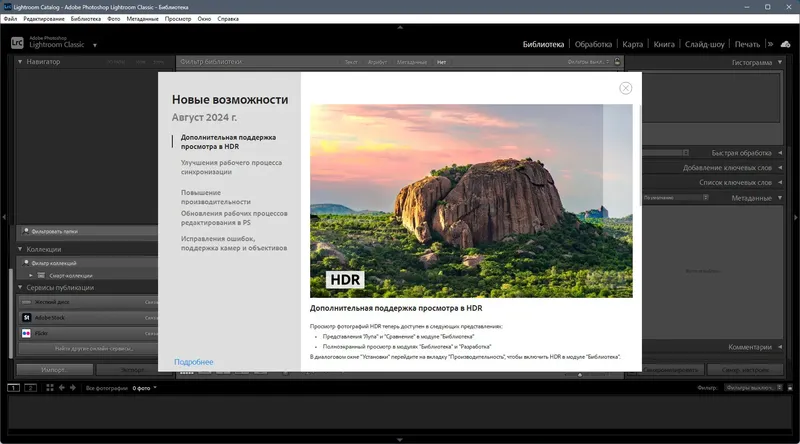Expand the Быстрая обработка panel

[x=780, y=153]
